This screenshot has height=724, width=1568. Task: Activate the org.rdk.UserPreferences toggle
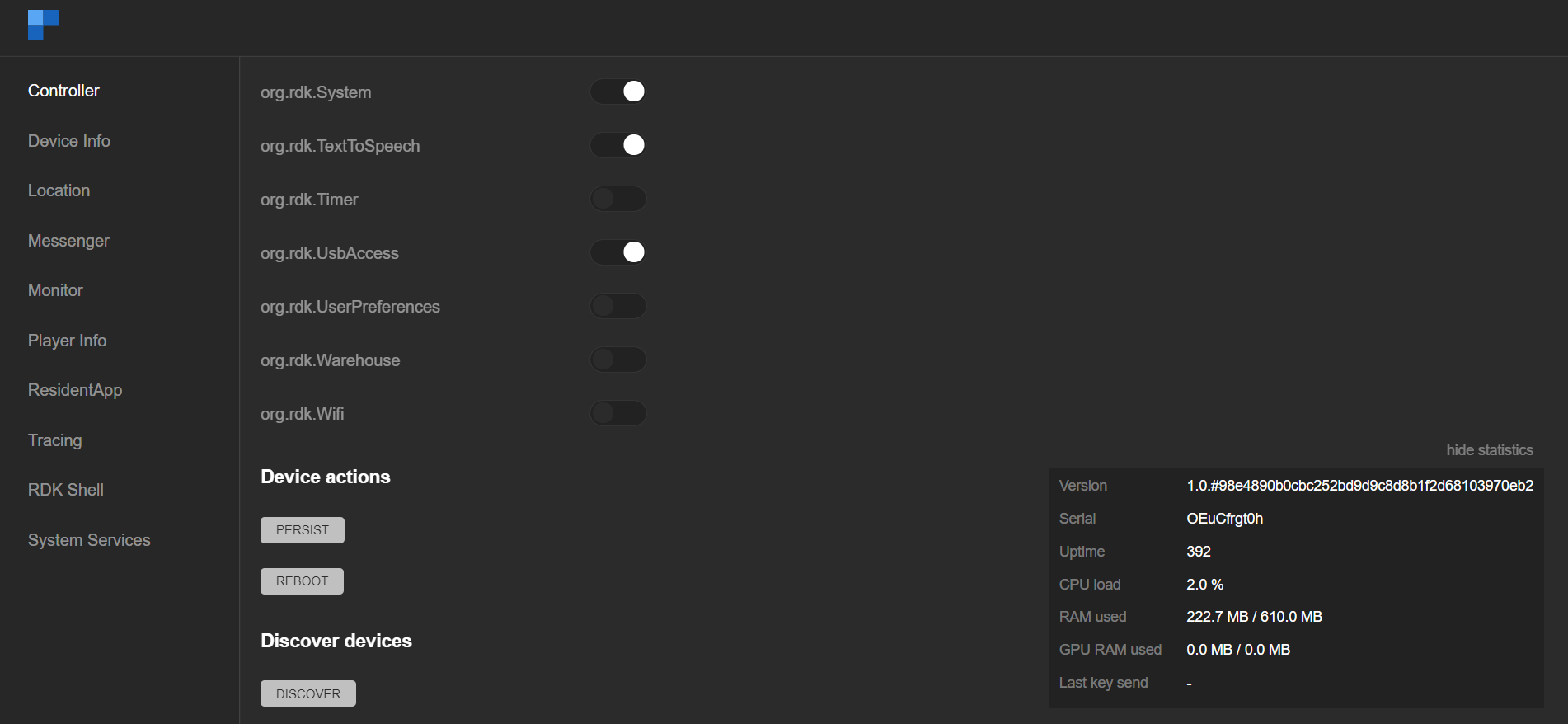[x=618, y=306]
